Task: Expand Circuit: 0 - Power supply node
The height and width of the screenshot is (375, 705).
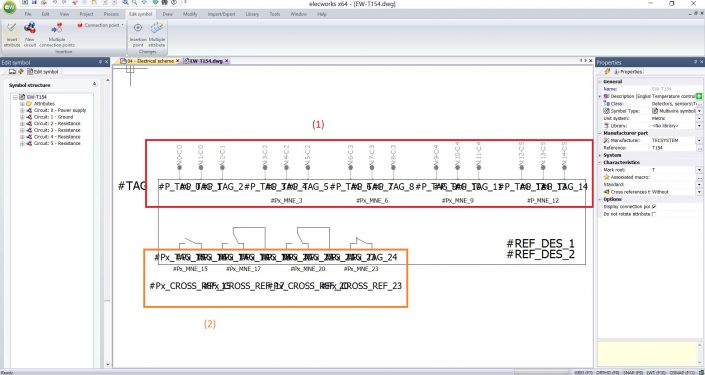Action: (22, 110)
